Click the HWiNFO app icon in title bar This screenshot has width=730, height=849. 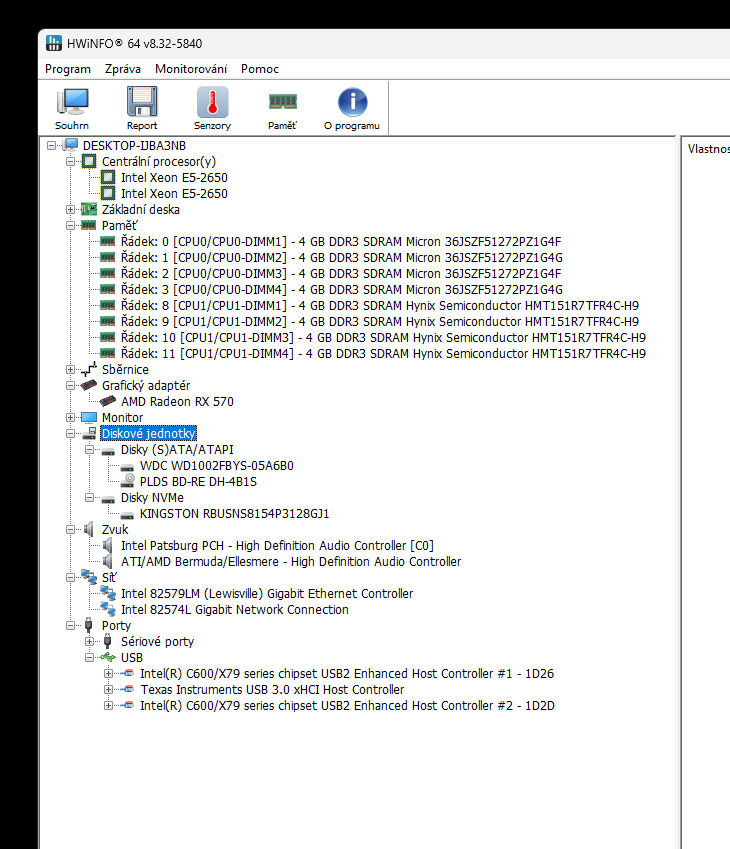point(54,44)
